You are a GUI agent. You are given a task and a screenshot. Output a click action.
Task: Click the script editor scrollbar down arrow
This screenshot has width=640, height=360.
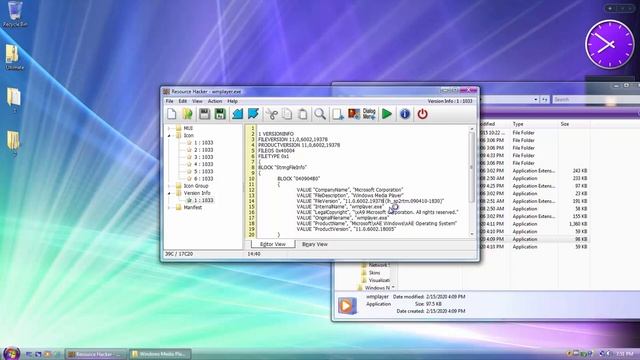point(472,235)
